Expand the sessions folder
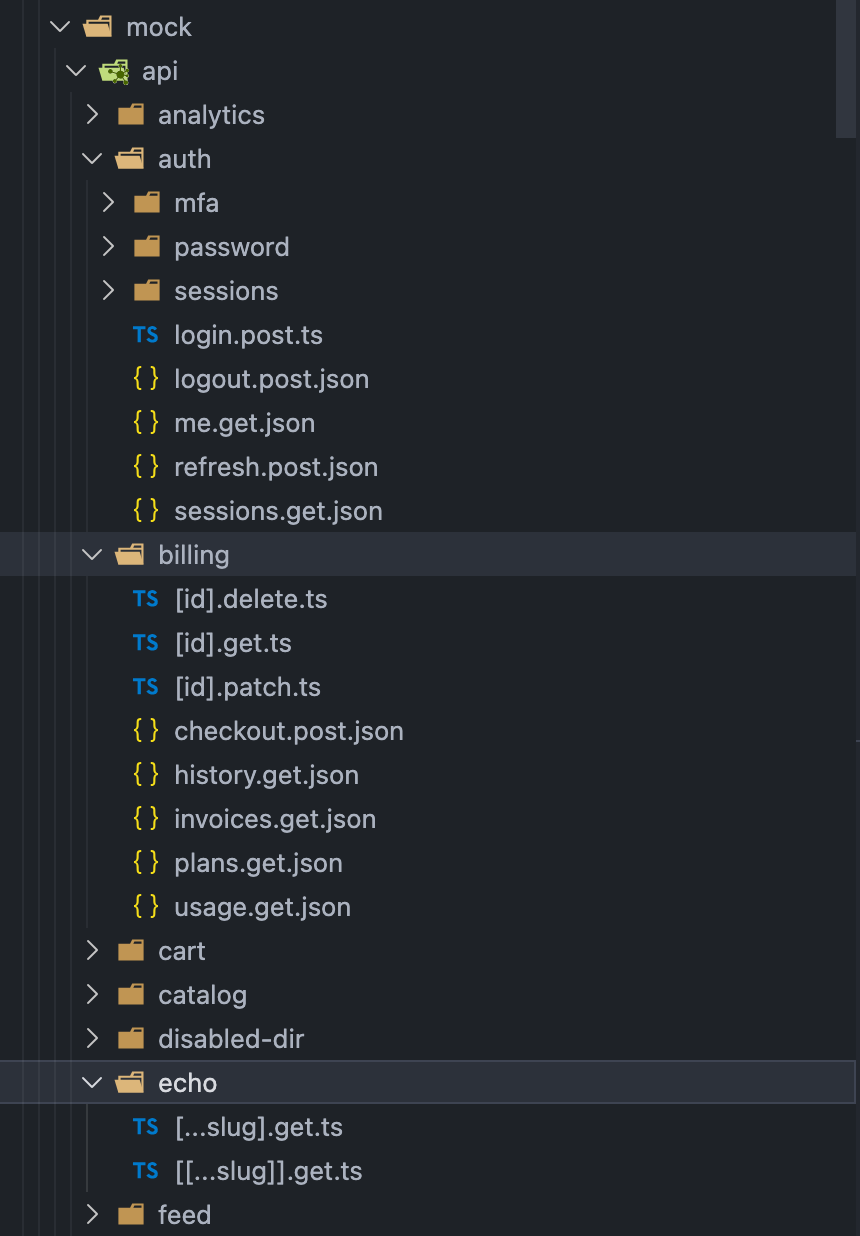 pyautogui.click(x=108, y=291)
